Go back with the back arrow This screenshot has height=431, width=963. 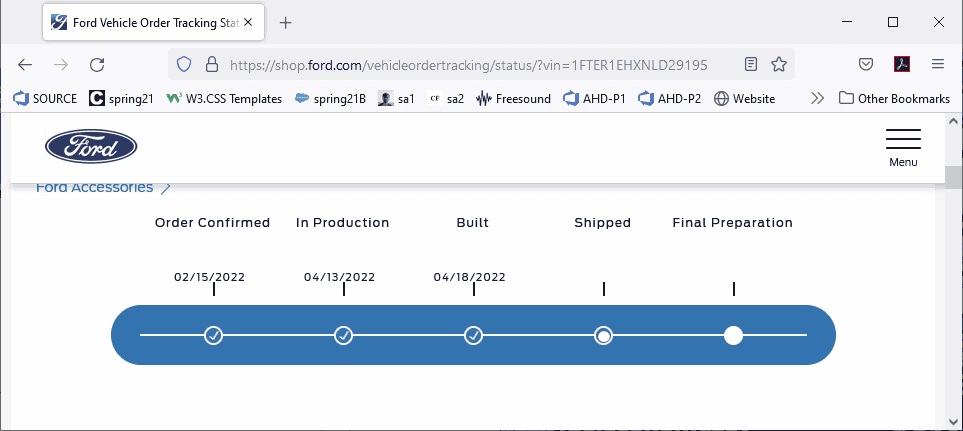coord(25,64)
